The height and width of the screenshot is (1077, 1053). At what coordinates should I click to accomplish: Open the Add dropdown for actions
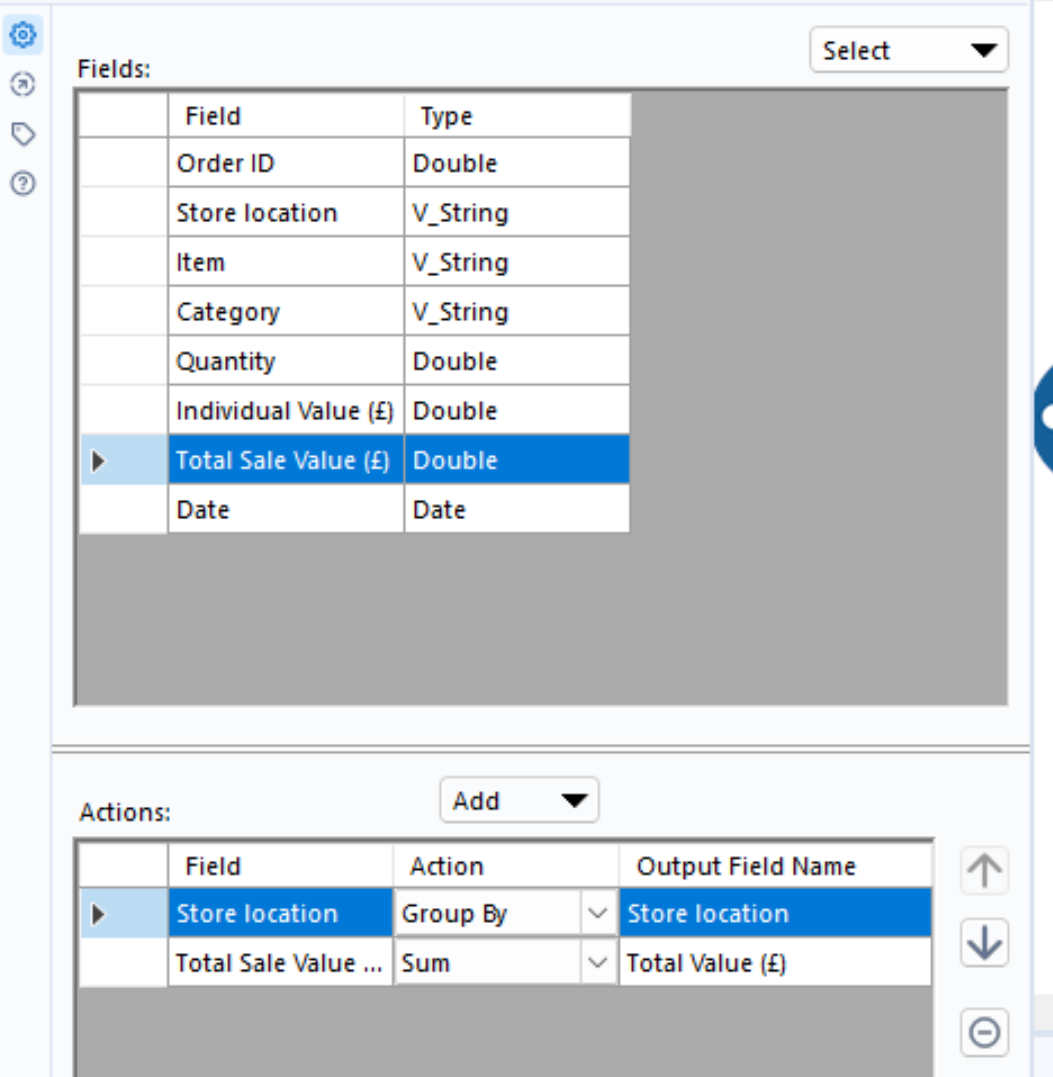tap(518, 801)
